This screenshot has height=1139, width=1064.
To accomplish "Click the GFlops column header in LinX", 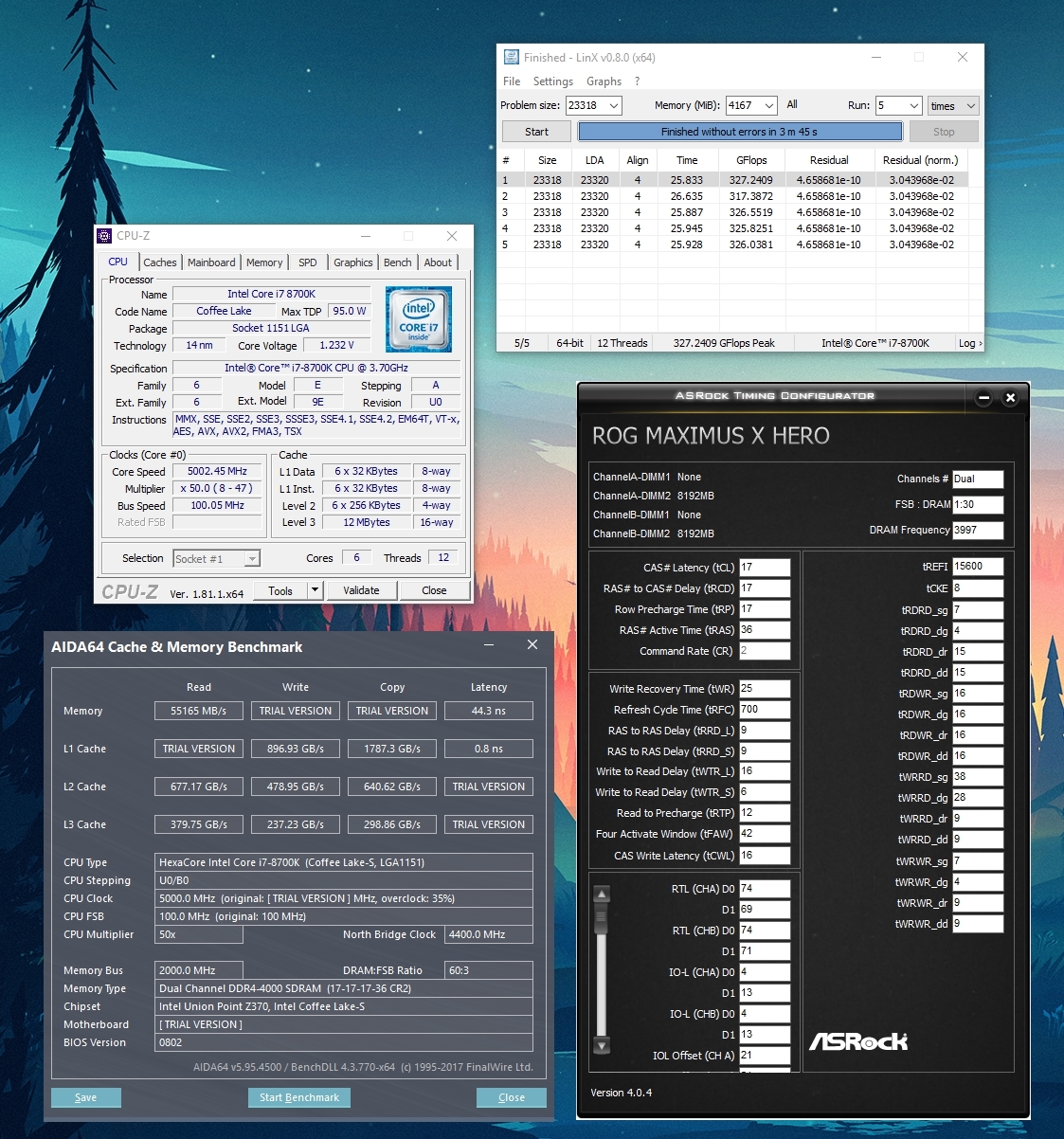I will pos(751,160).
